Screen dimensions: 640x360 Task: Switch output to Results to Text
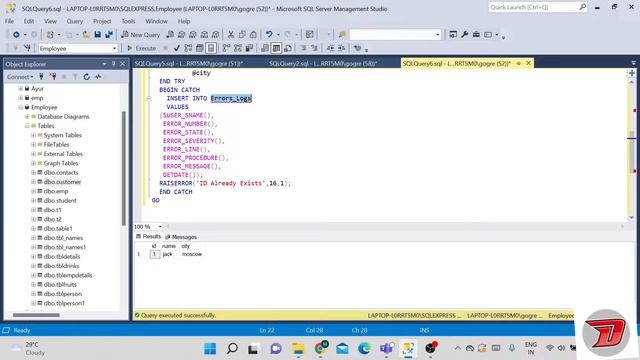pos(265,48)
